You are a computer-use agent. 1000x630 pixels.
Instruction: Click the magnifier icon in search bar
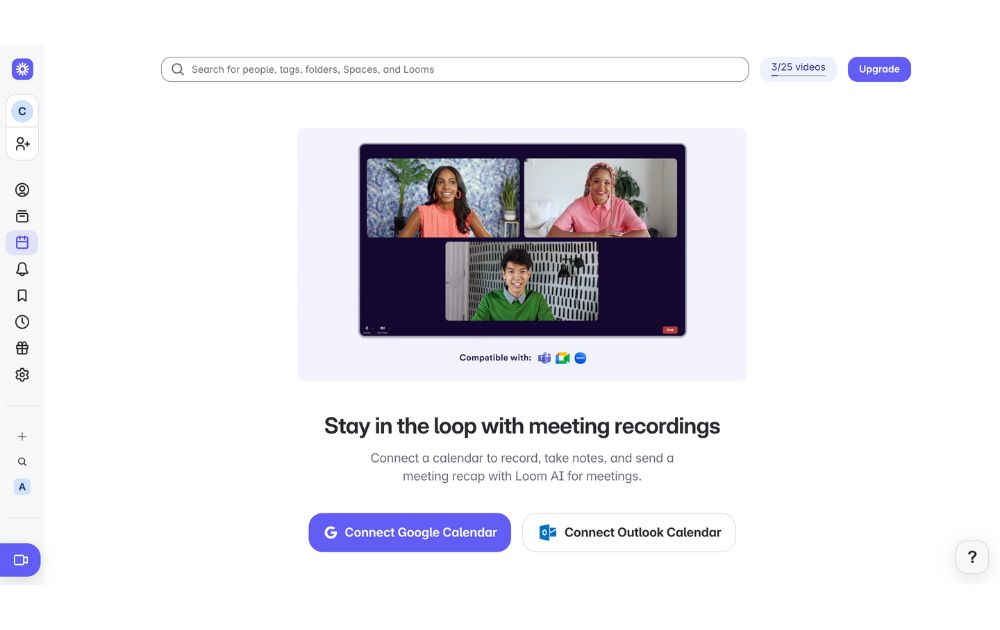[x=178, y=70]
